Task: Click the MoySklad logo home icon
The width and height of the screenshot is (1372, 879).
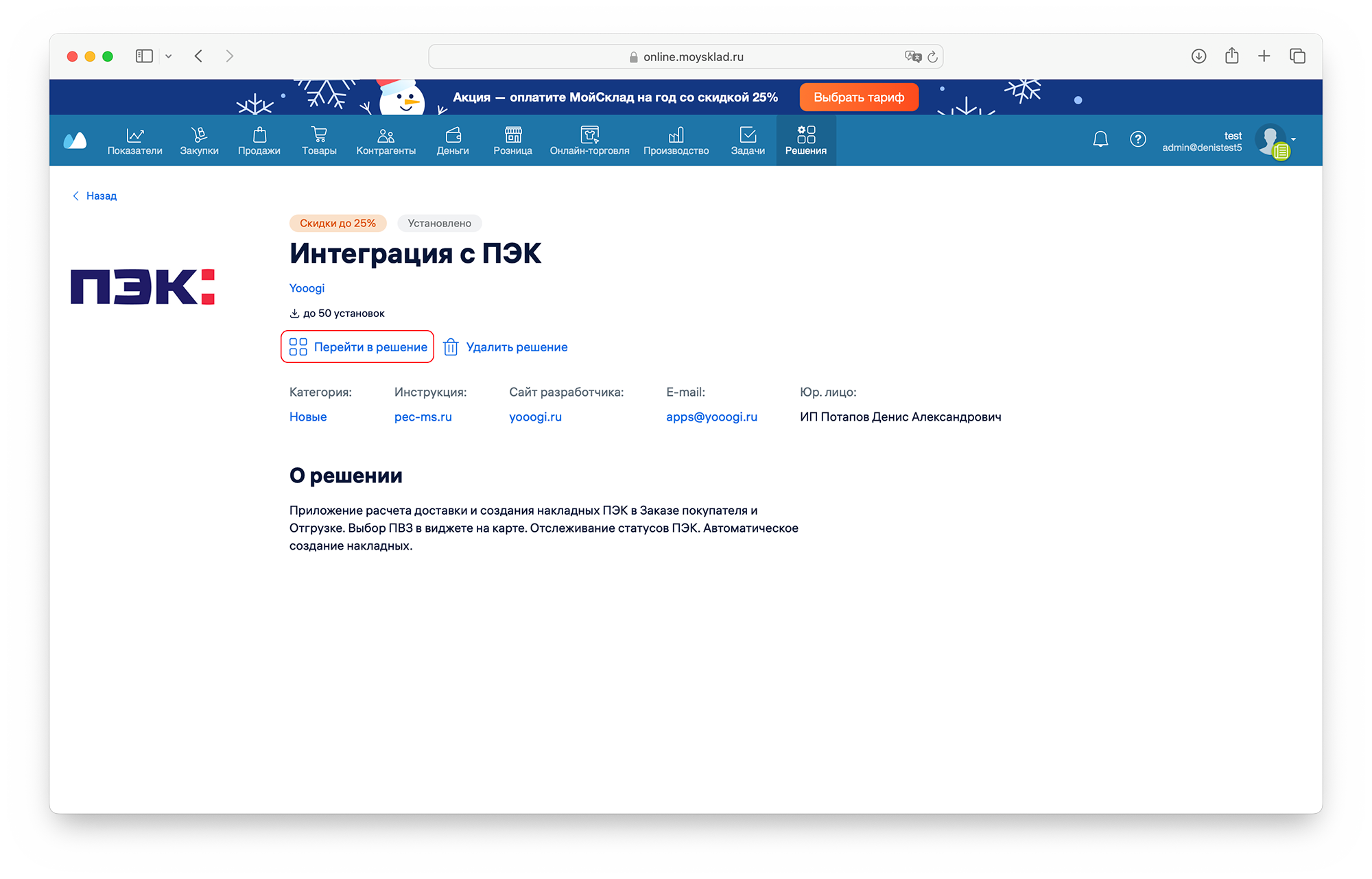Action: click(75, 141)
